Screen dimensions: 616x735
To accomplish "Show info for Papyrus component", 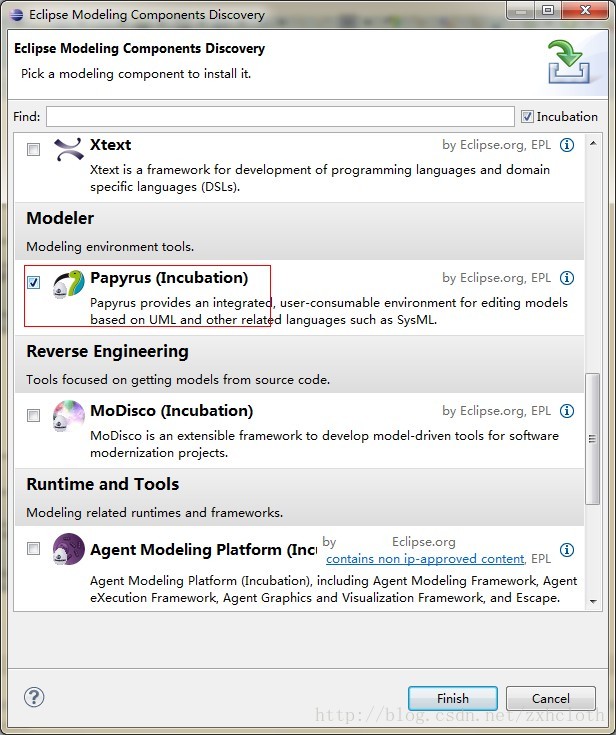I will pos(567,278).
